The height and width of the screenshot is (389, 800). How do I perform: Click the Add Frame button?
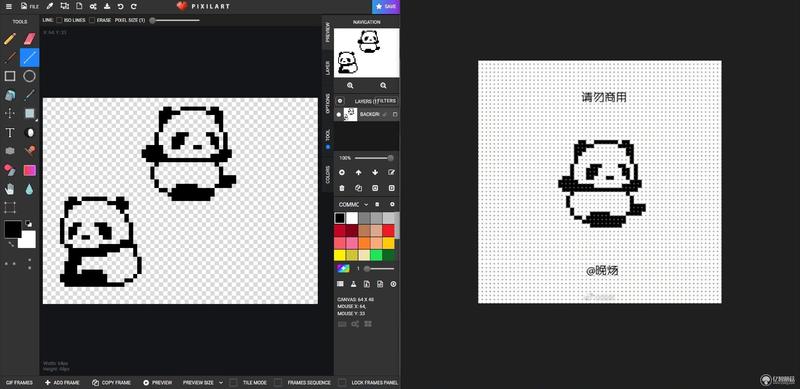click(x=61, y=382)
